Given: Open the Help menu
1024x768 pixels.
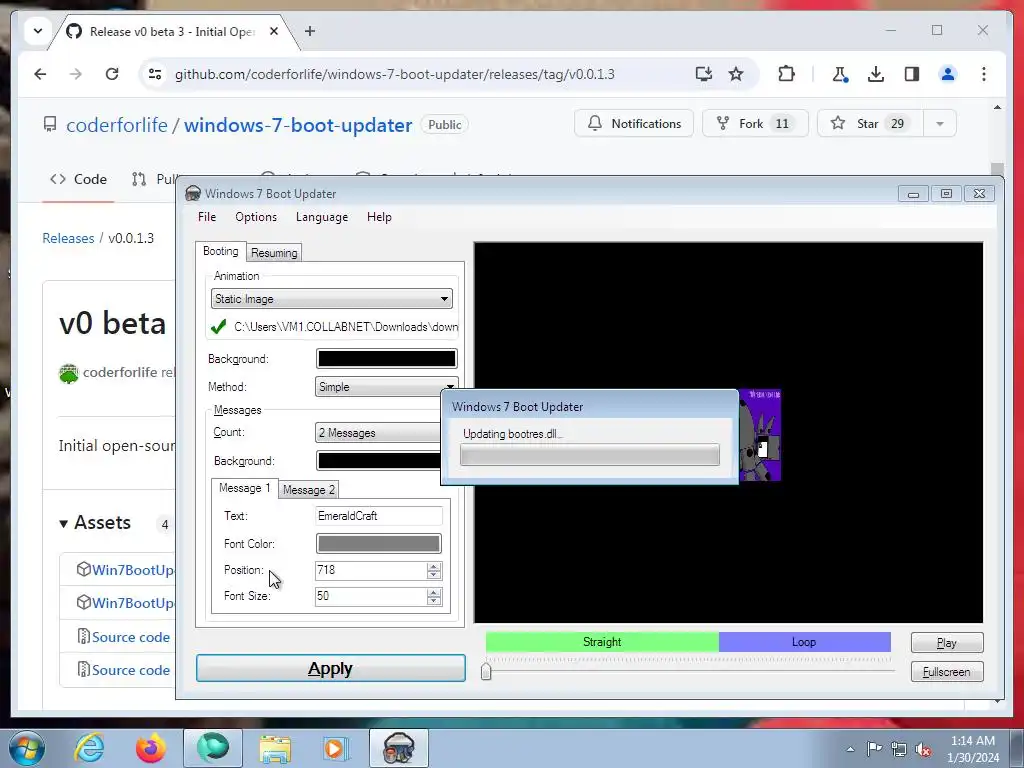Looking at the screenshot, I should (x=379, y=217).
